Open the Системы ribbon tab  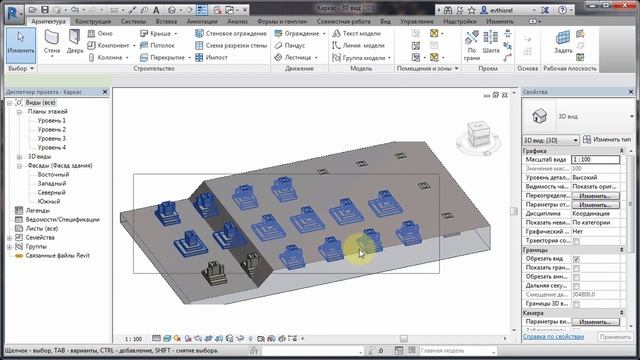pyautogui.click(x=133, y=21)
